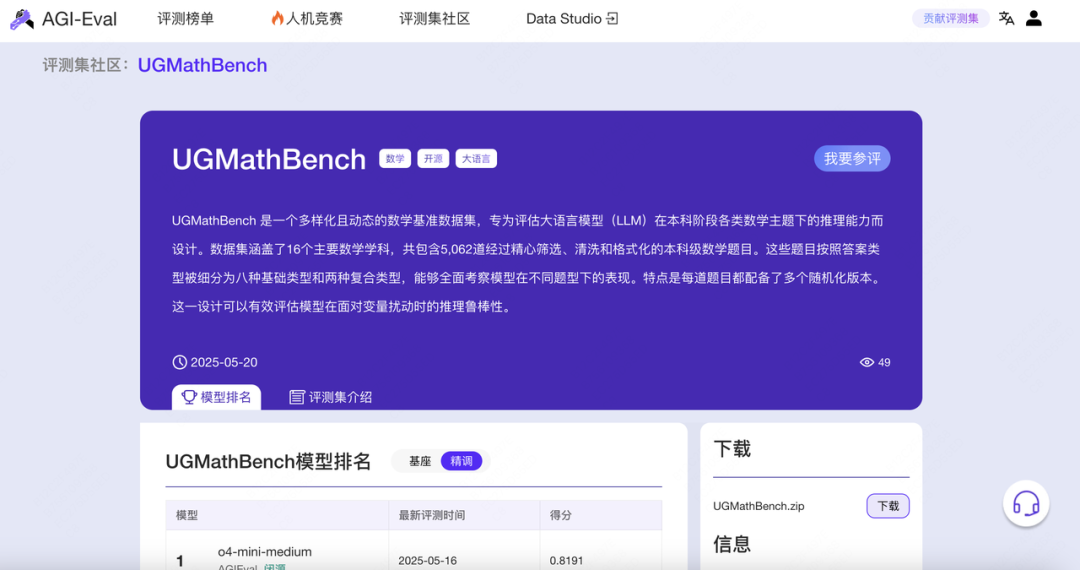Click the UGMathBench.zip file name

point(758,506)
